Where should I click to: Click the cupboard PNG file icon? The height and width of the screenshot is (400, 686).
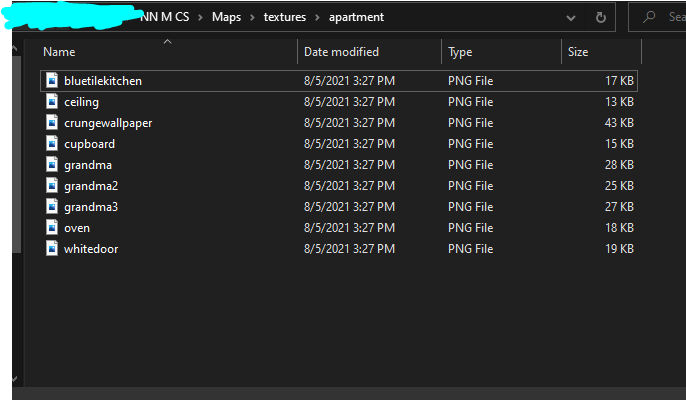(x=53, y=144)
